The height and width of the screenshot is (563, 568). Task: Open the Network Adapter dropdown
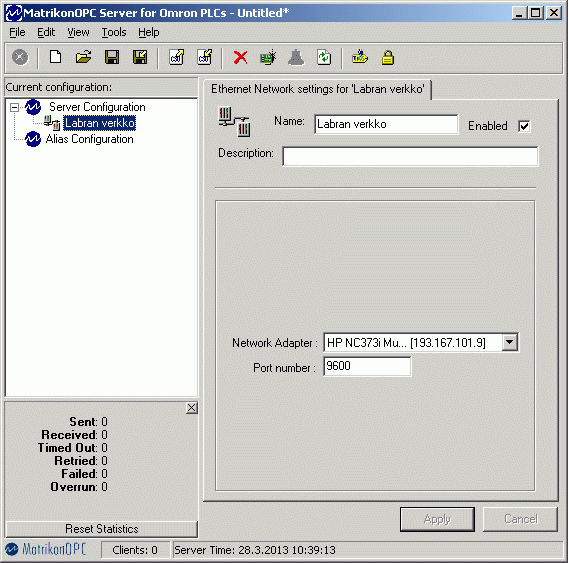click(509, 342)
